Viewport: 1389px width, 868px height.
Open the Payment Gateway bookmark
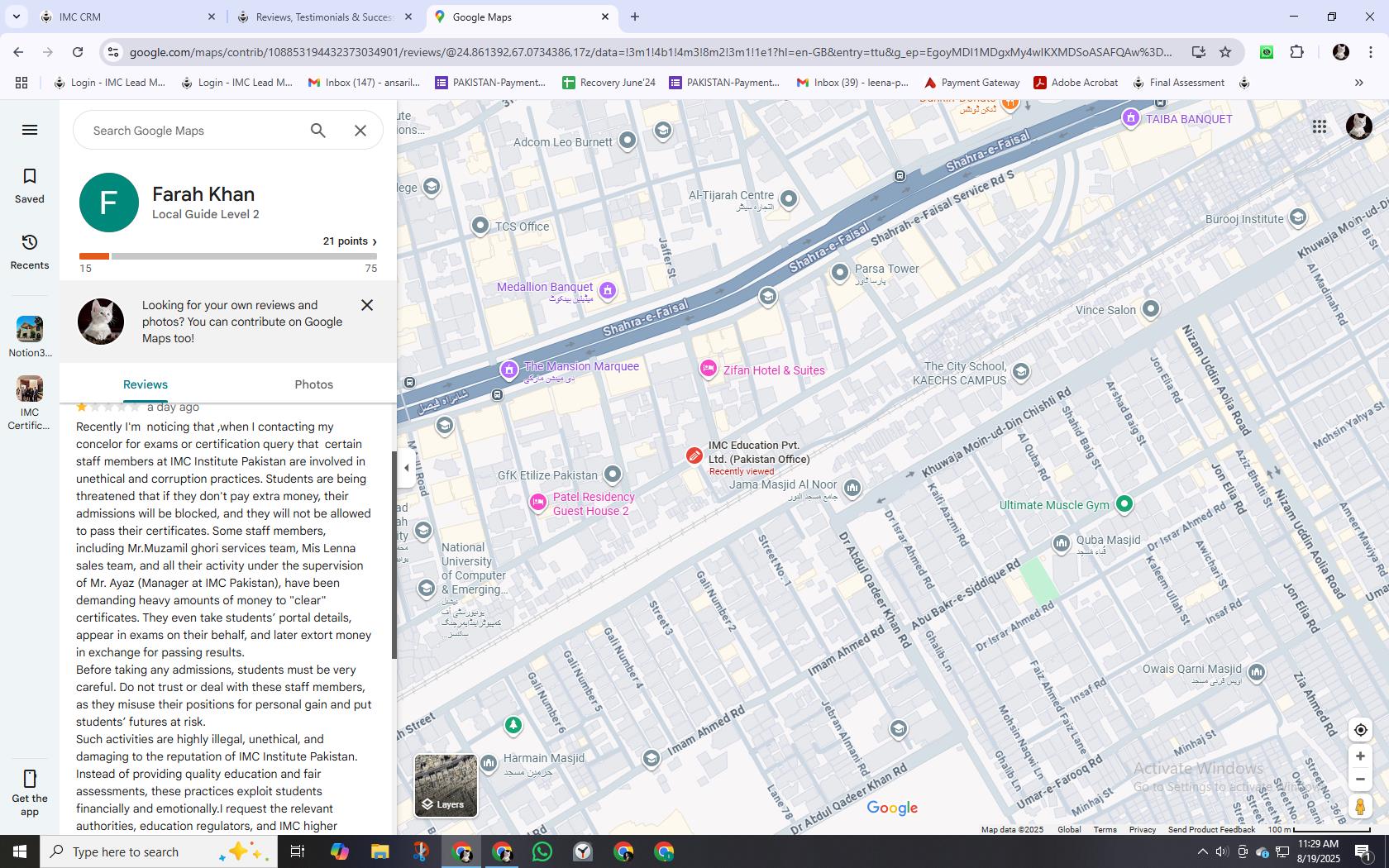(971, 83)
